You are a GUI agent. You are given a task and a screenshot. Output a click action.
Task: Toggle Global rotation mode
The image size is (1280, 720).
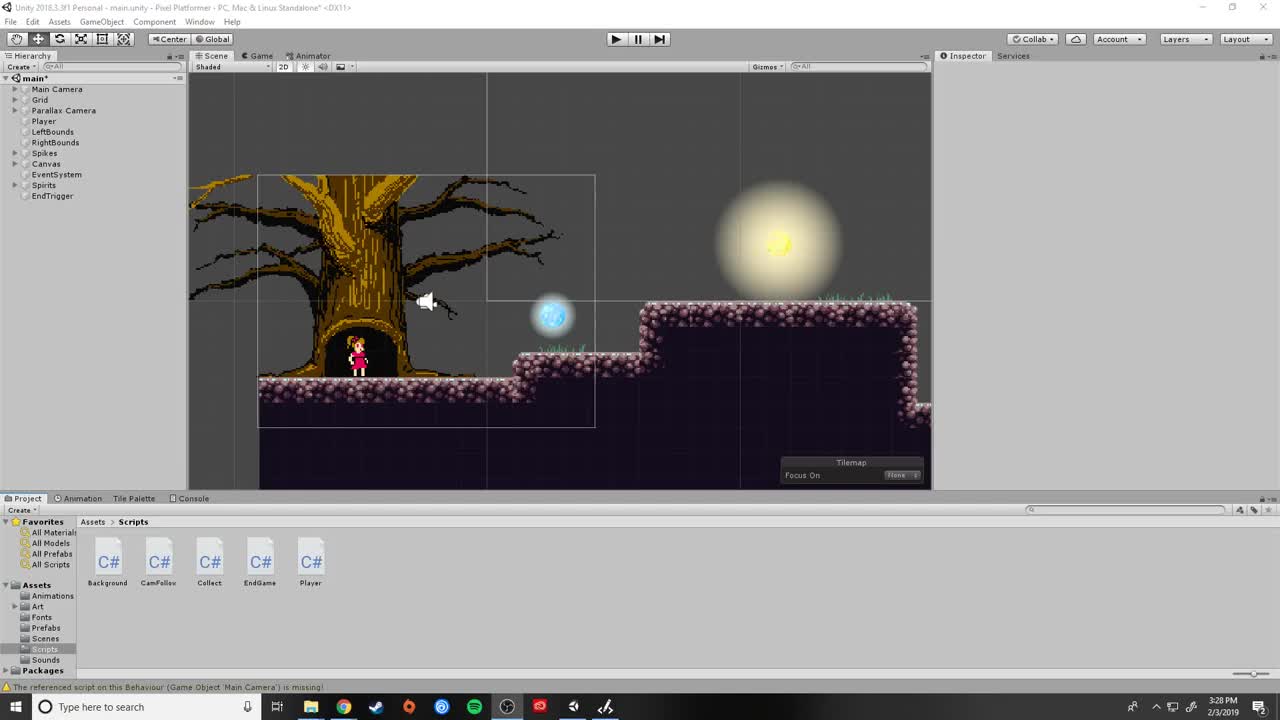tap(212, 39)
